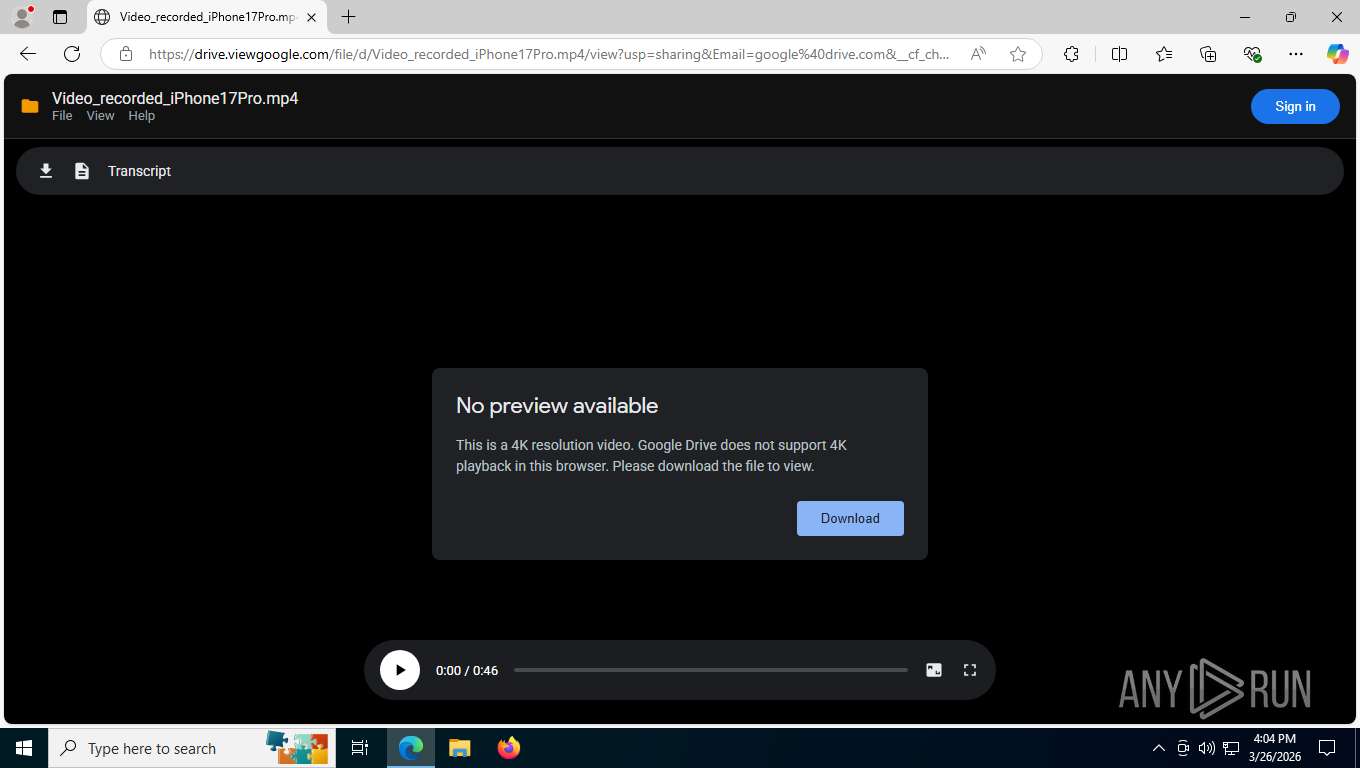This screenshot has width=1360, height=768.
Task: Open the notification center icon
Action: coord(1327,748)
